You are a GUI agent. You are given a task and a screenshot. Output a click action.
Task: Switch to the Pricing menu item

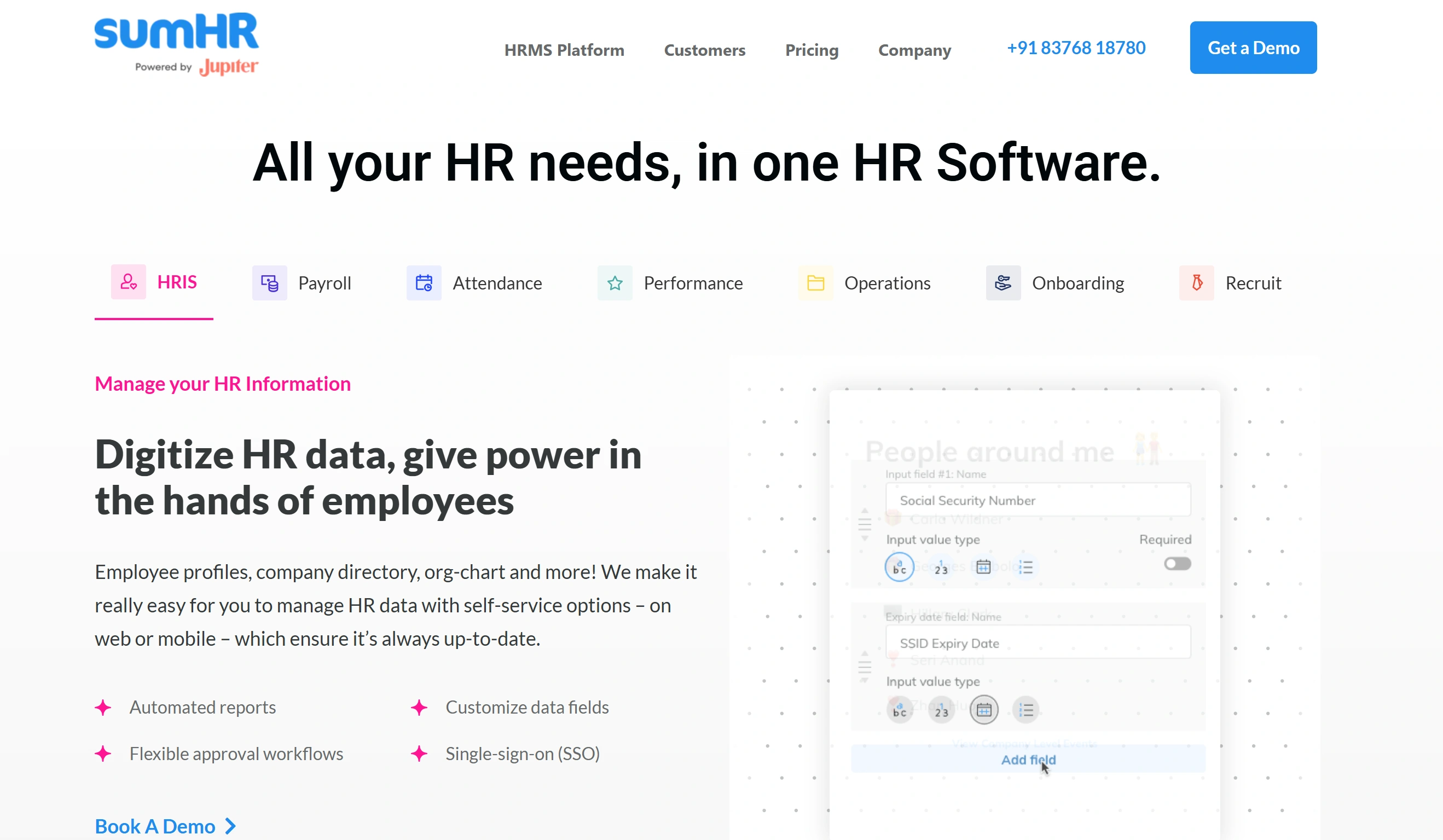(x=812, y=50)
